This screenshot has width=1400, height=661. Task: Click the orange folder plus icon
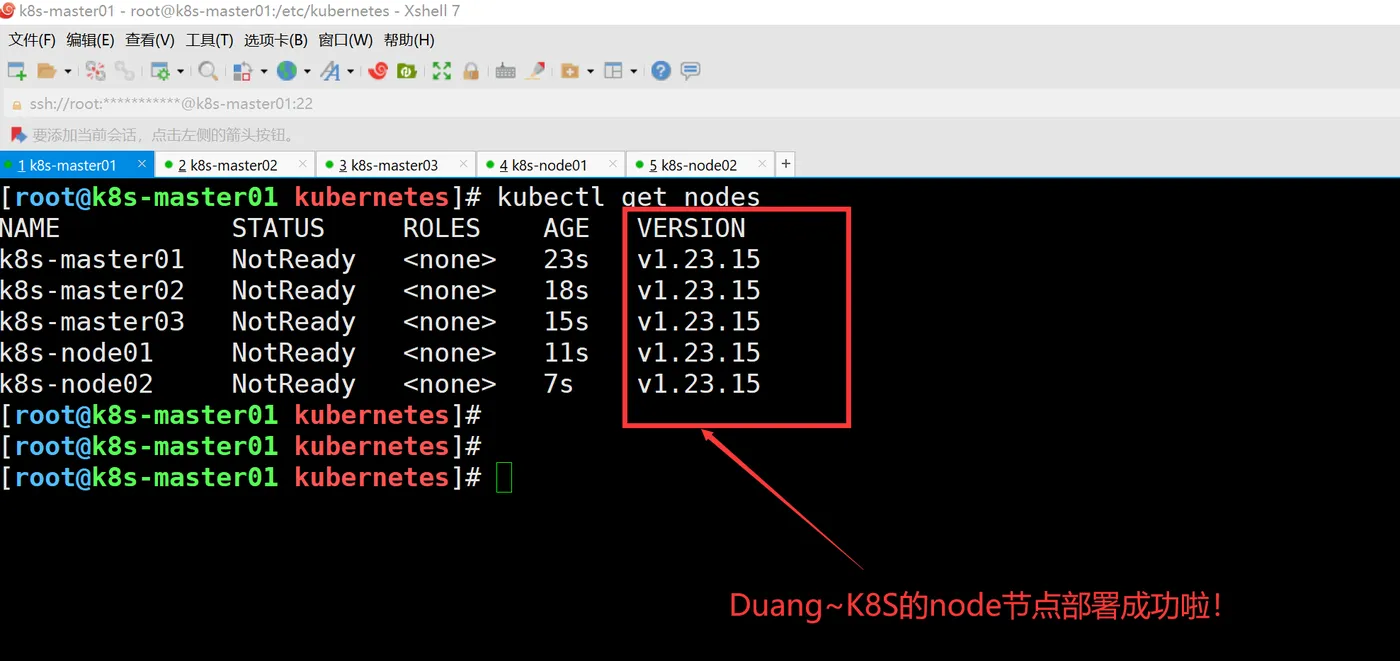[x=570, y=71]
